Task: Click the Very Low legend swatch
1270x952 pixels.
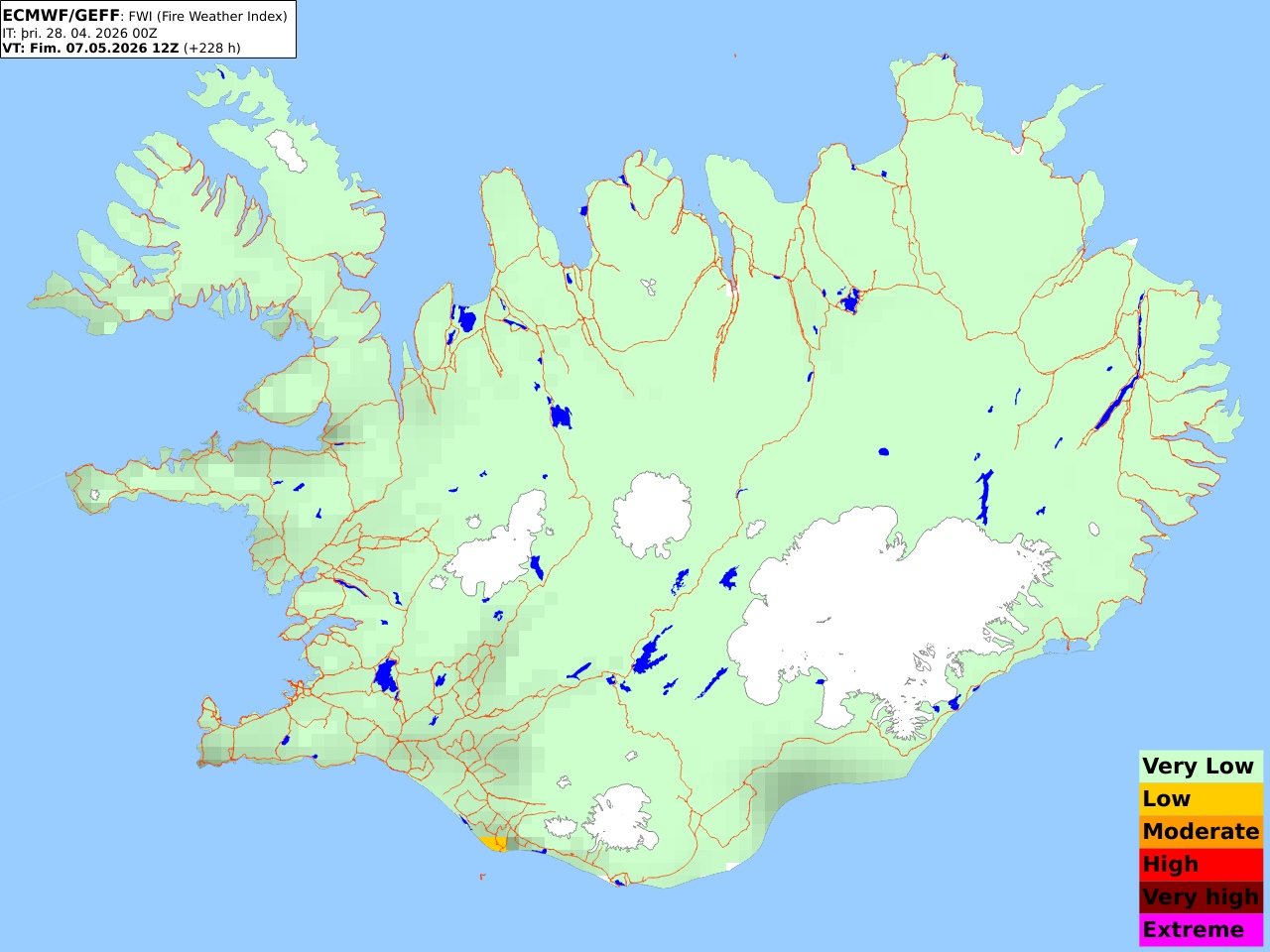Action: click(1201, 767)
